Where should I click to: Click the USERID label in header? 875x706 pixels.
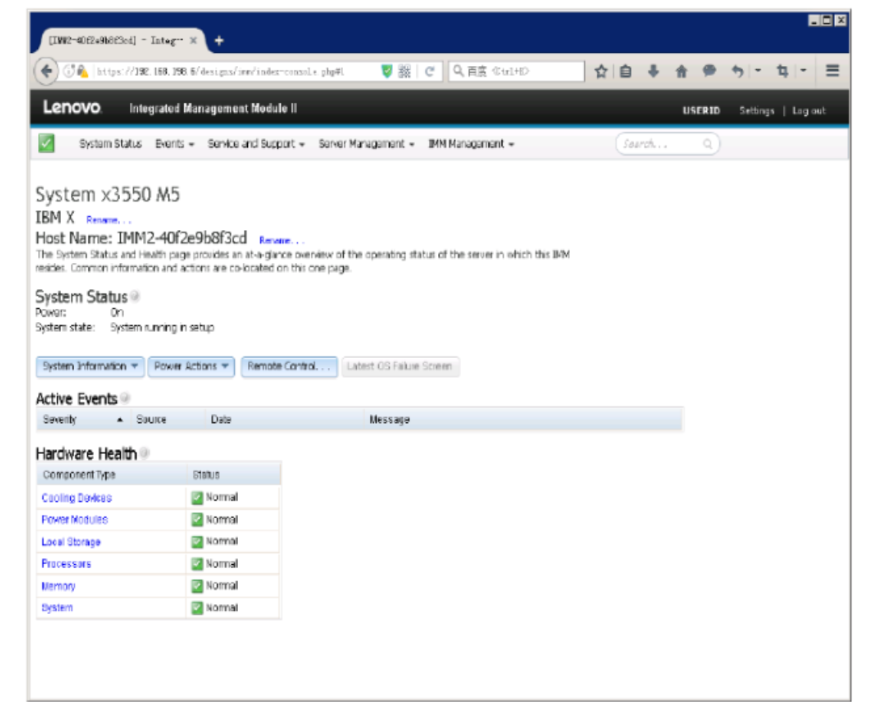point(701,111)
